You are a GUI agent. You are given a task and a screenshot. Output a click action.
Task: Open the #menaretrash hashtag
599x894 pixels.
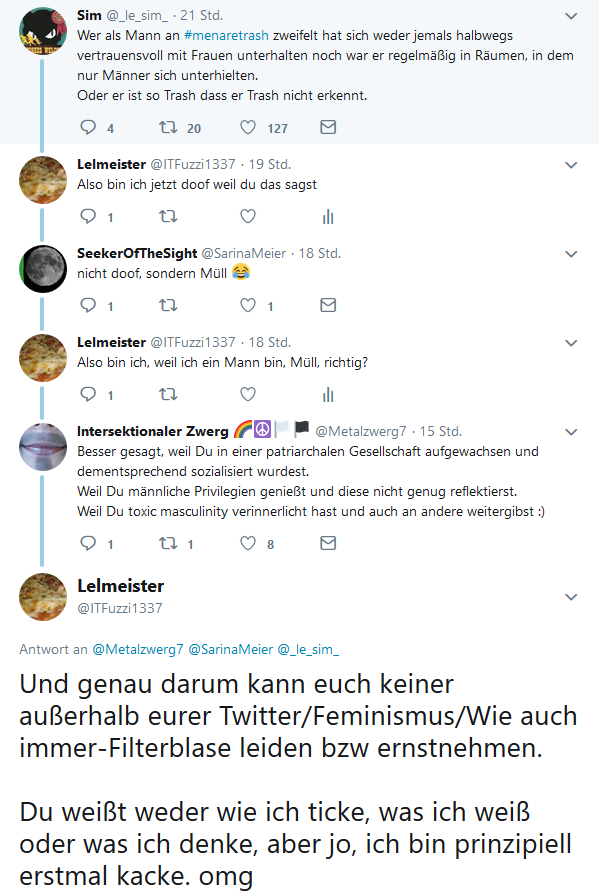click(226, 35)
